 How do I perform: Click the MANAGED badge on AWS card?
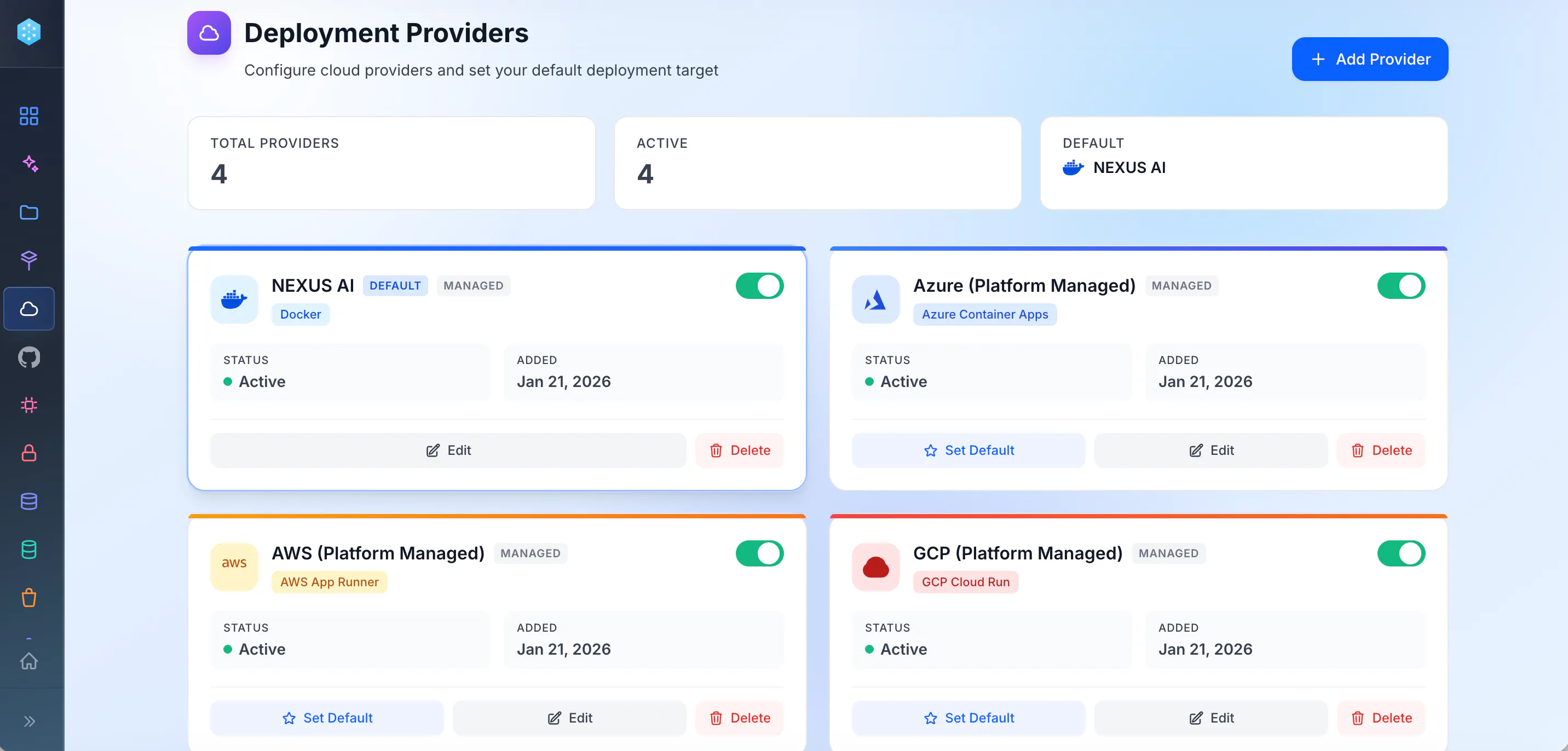click(x=530, y=554)
